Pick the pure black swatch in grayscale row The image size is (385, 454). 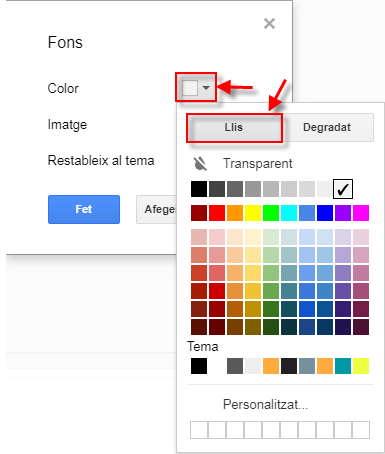click(x=199, y=189)
